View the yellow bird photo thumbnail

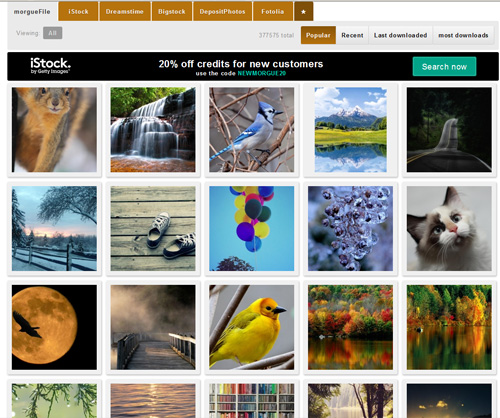pyautogui.click(x=252, y=327)
